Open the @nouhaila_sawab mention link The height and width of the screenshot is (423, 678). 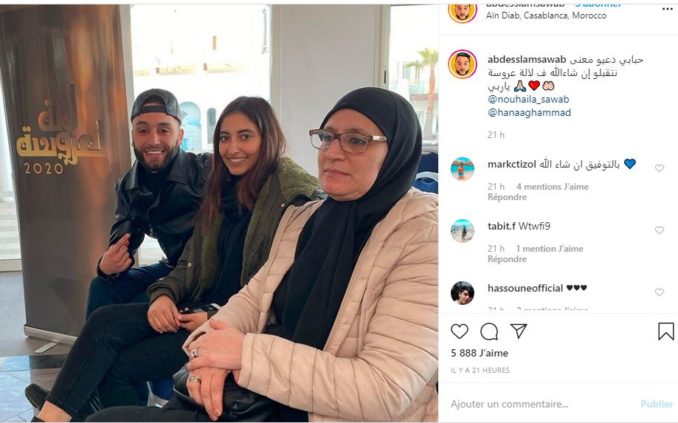click(528, 99)
